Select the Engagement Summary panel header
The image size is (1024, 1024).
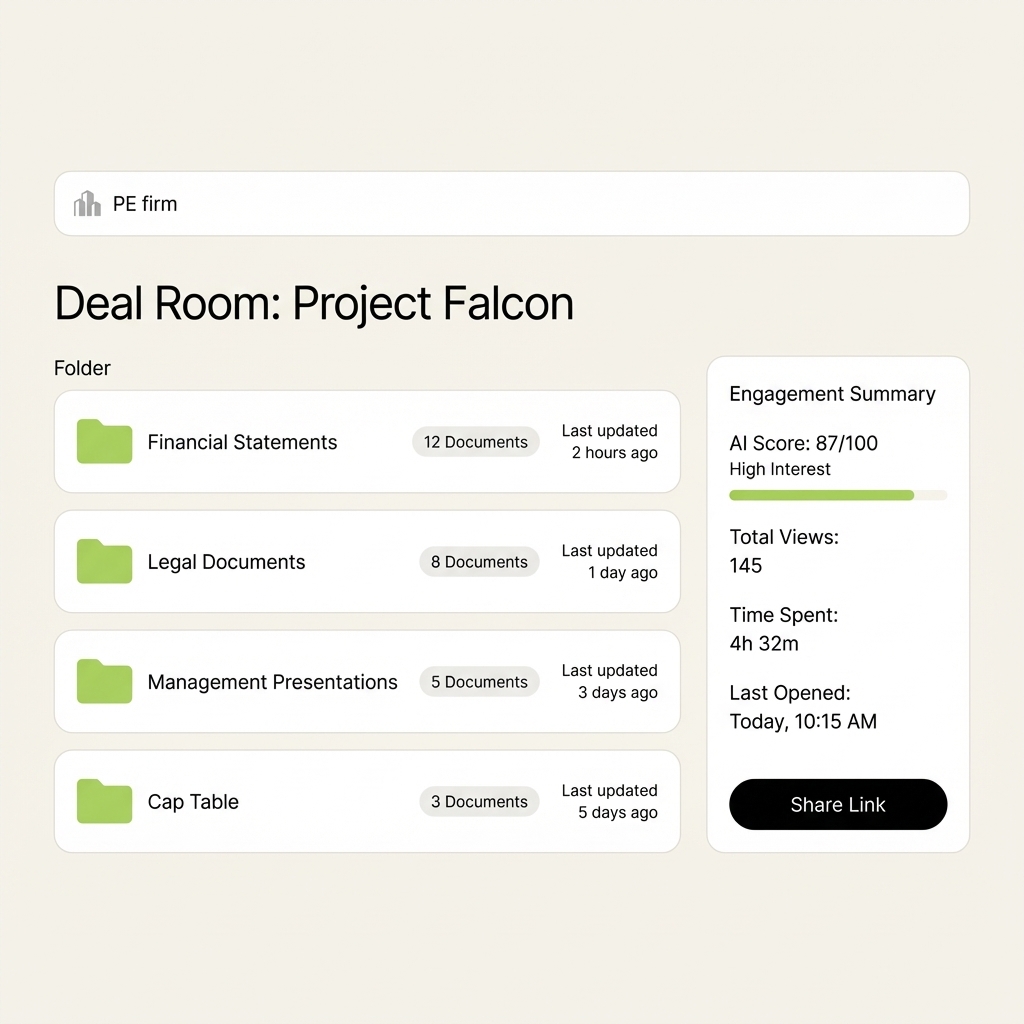tap(832, 394)
